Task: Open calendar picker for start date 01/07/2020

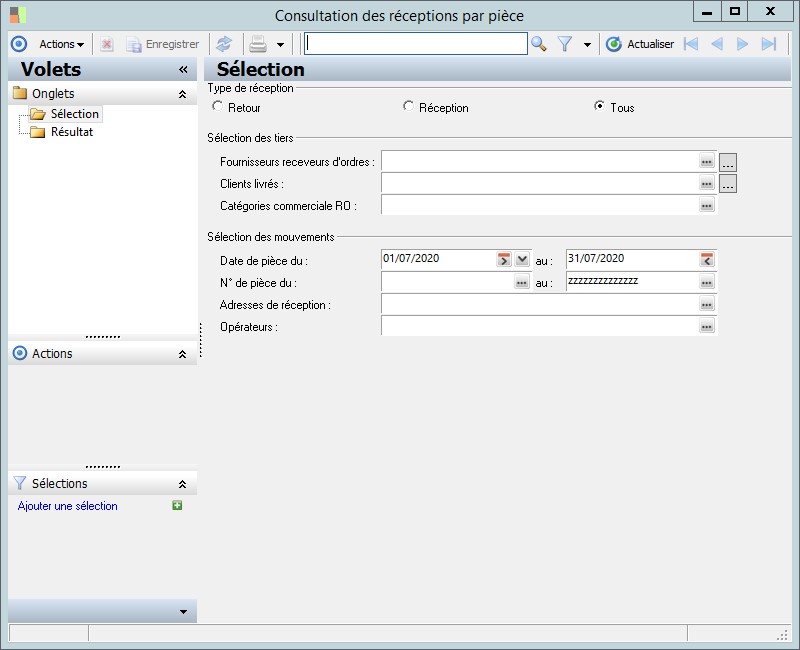Action: coord(503,260)
